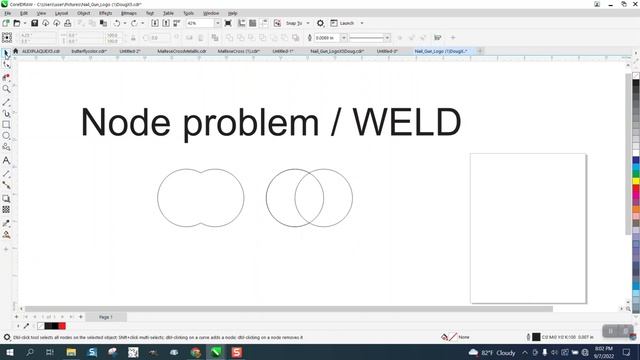The height and width of the screenshot is (360, 640).
Task: Click the outline width value field
Action: pyautogui.click(x=327, y=38)
